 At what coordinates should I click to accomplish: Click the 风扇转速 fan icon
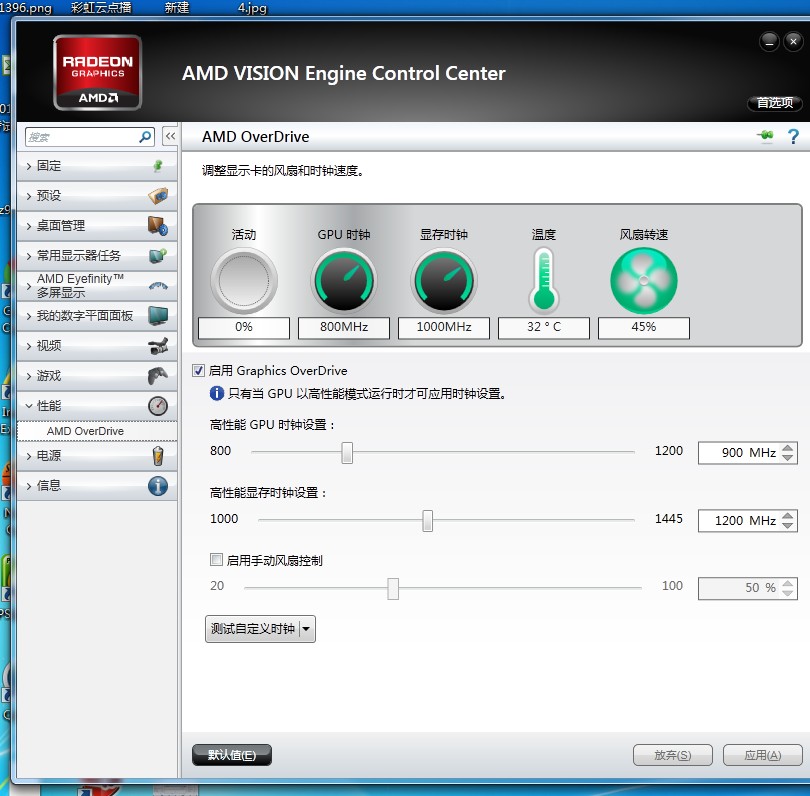click(x=644, y=280)
